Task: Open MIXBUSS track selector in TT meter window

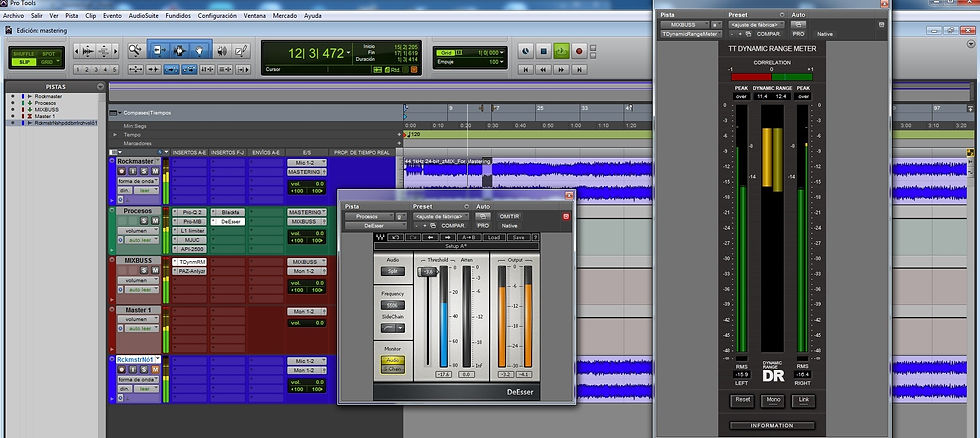Action: pyautogui.click(x=685, y=24)
